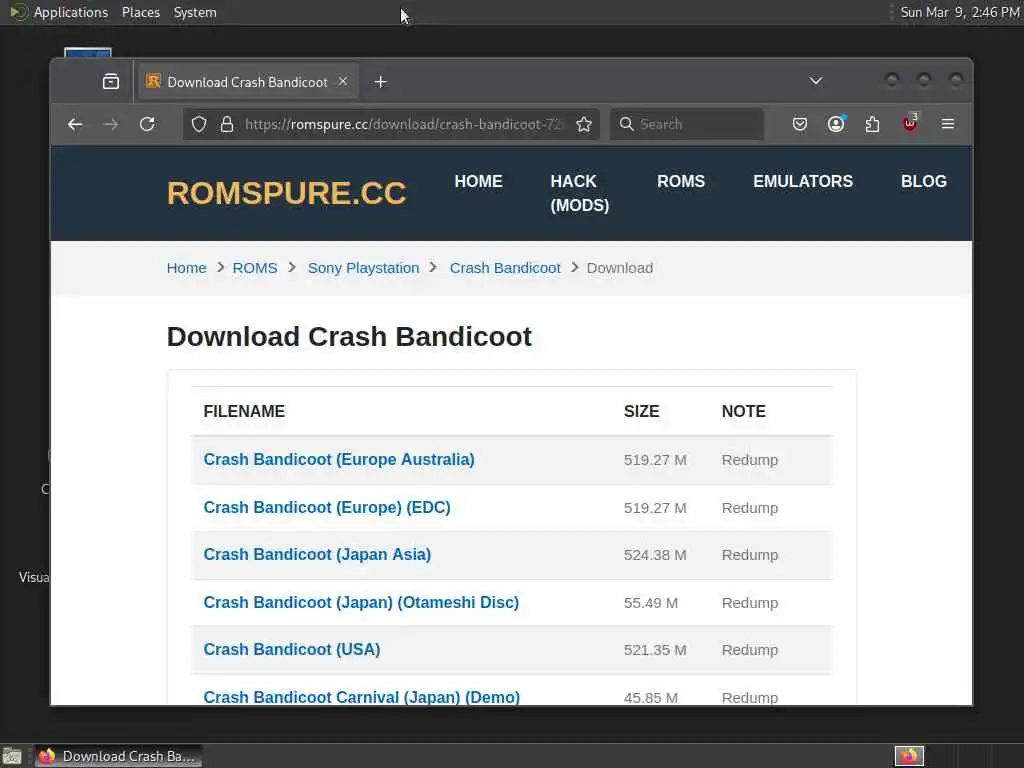Open the ROMS navigation item
The height and width of the screenshot is (768, 1024).
click(681, 182)
